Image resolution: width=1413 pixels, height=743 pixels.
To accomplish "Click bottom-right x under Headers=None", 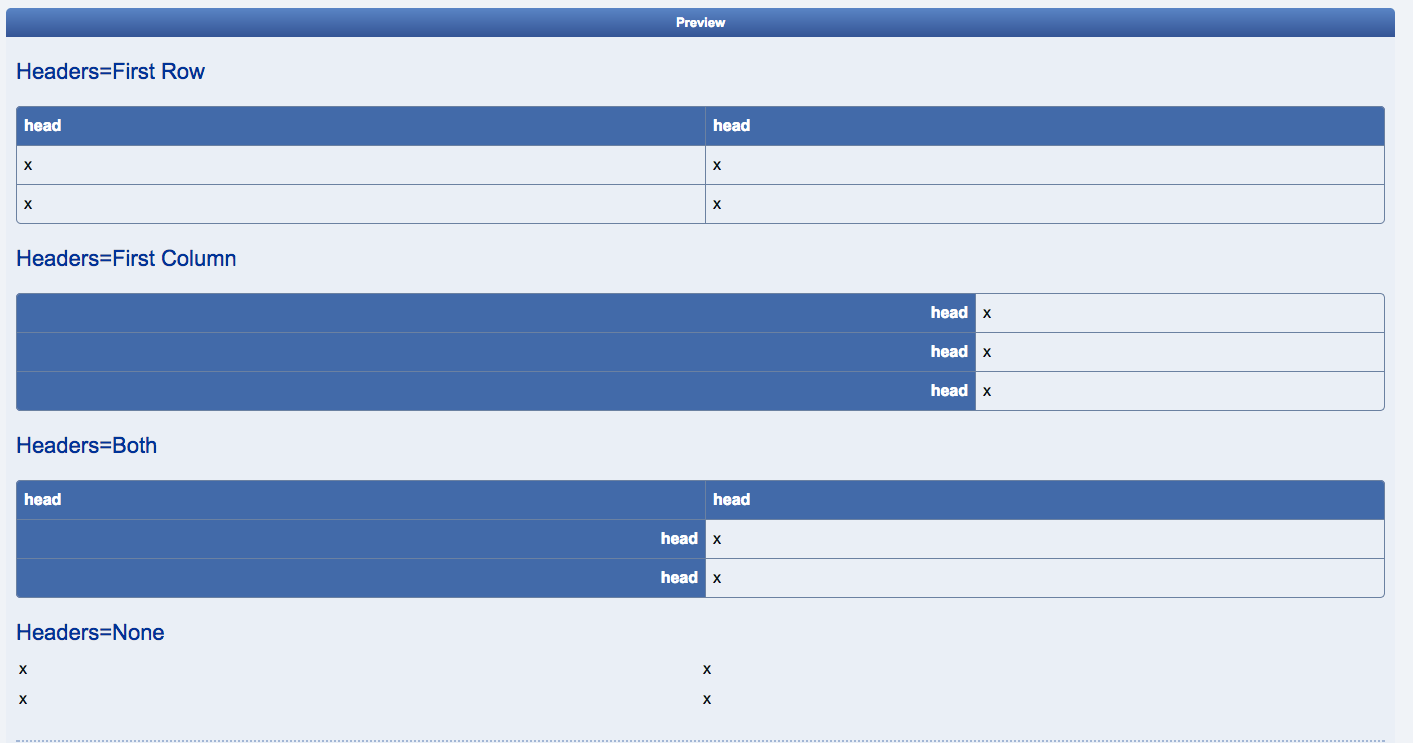I will (707, 699).
